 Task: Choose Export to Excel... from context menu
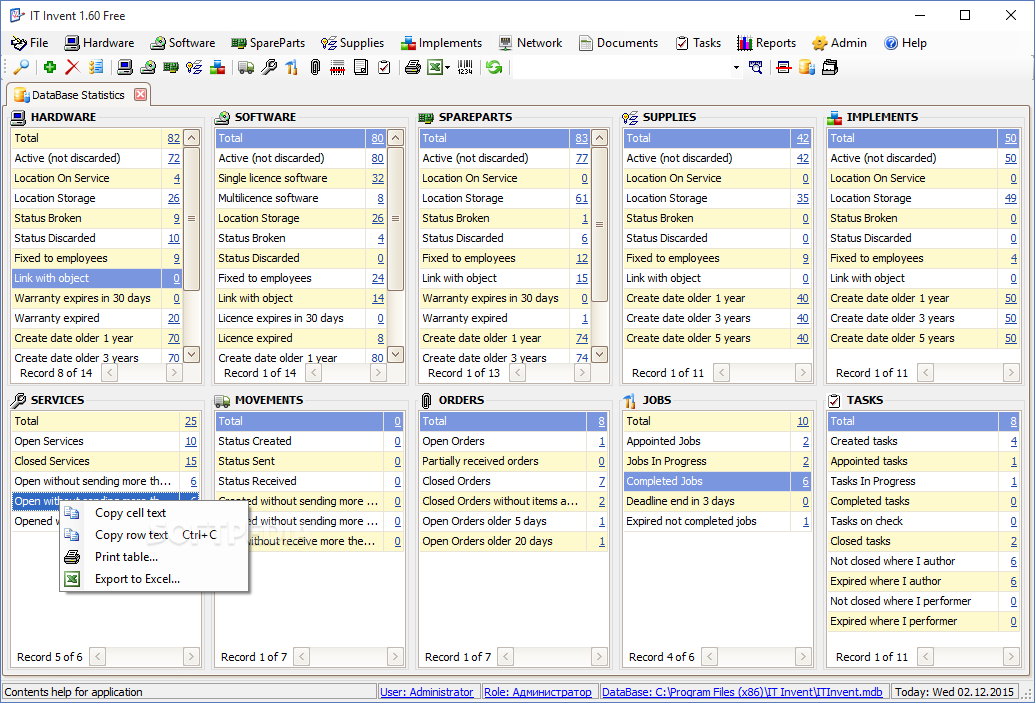point(154,579)
